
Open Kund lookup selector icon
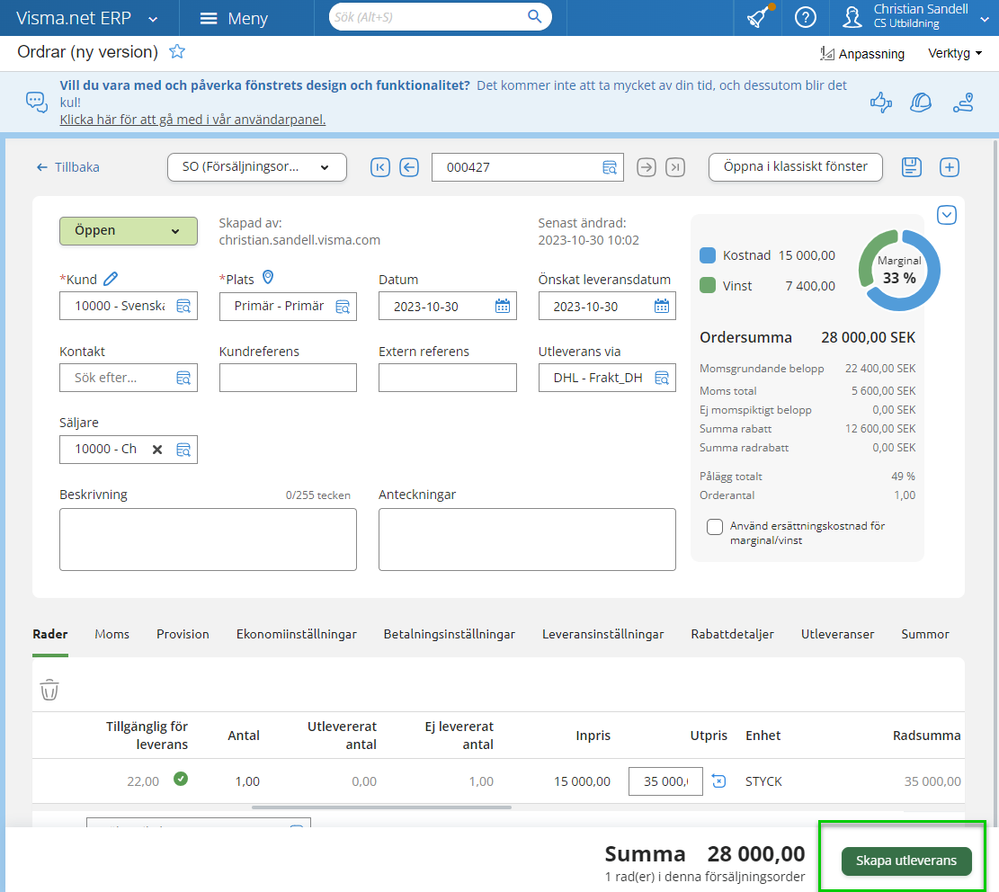pos(183,306)
